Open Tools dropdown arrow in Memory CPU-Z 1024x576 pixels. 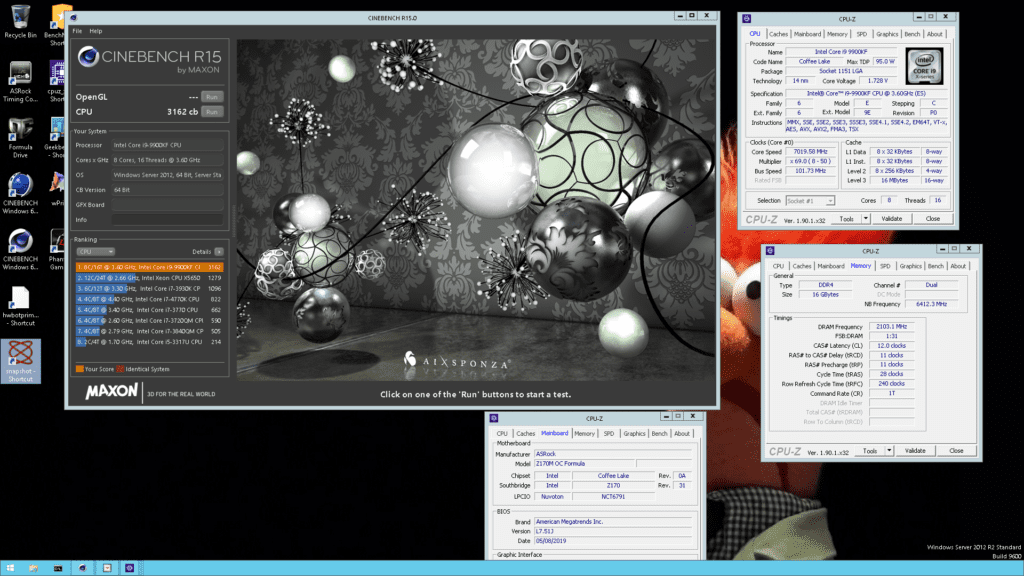[x=889, y=451]
